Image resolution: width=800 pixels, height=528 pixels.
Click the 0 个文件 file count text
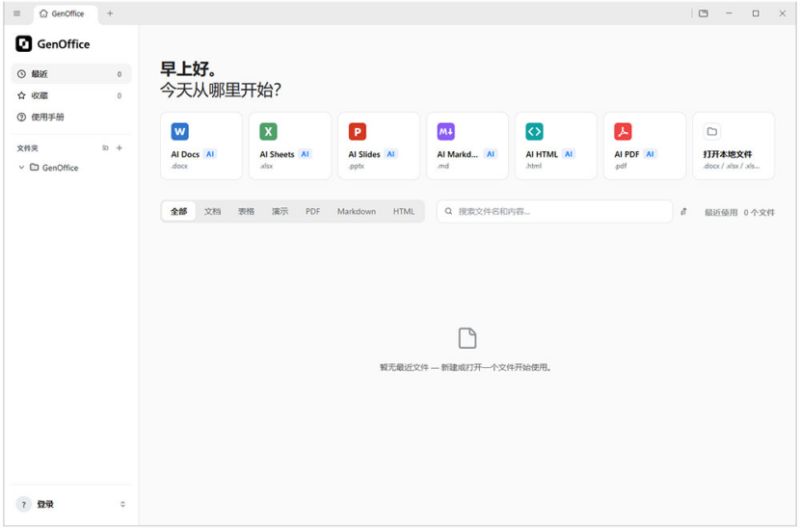coord(759,212)
